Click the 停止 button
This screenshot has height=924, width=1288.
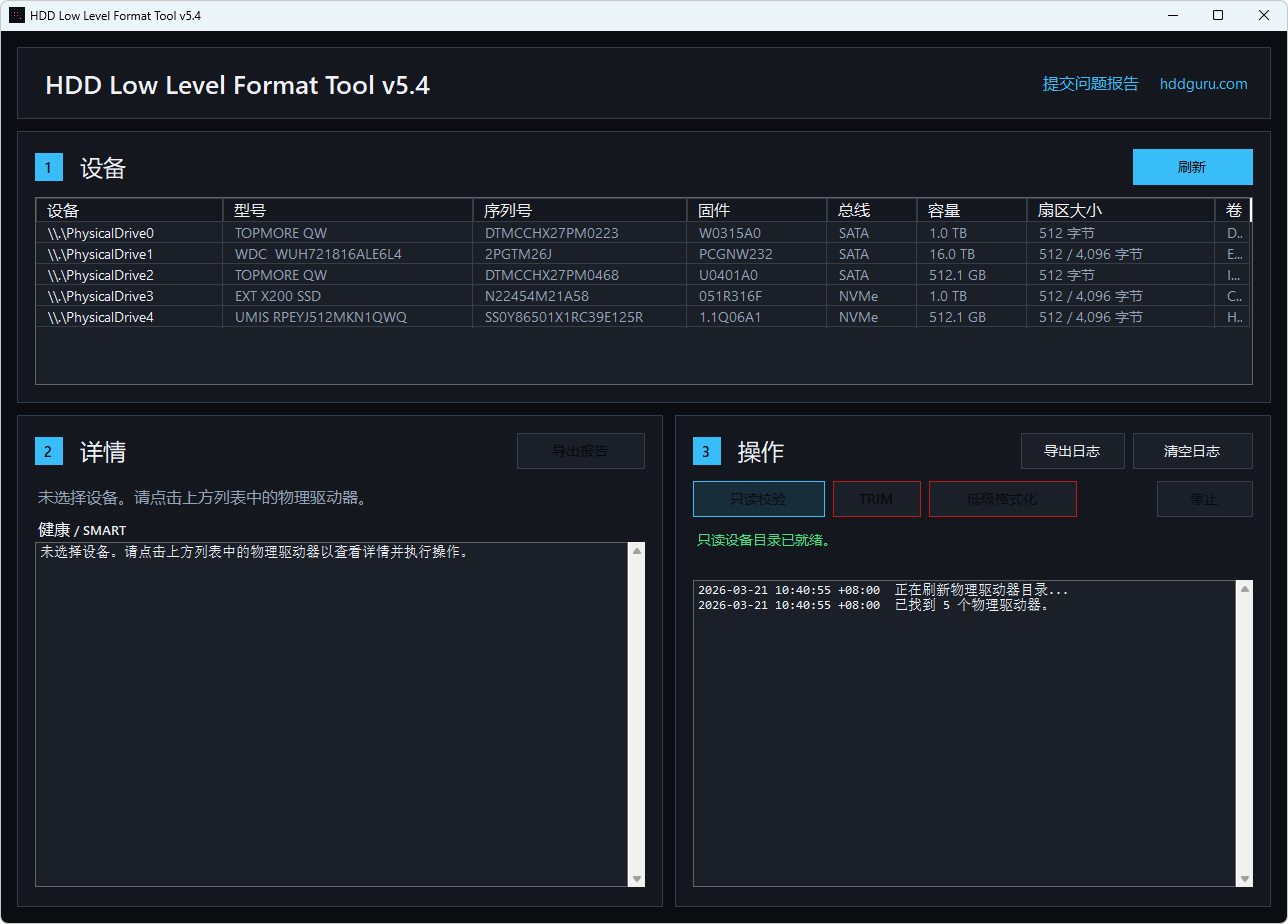point(1204,498)
